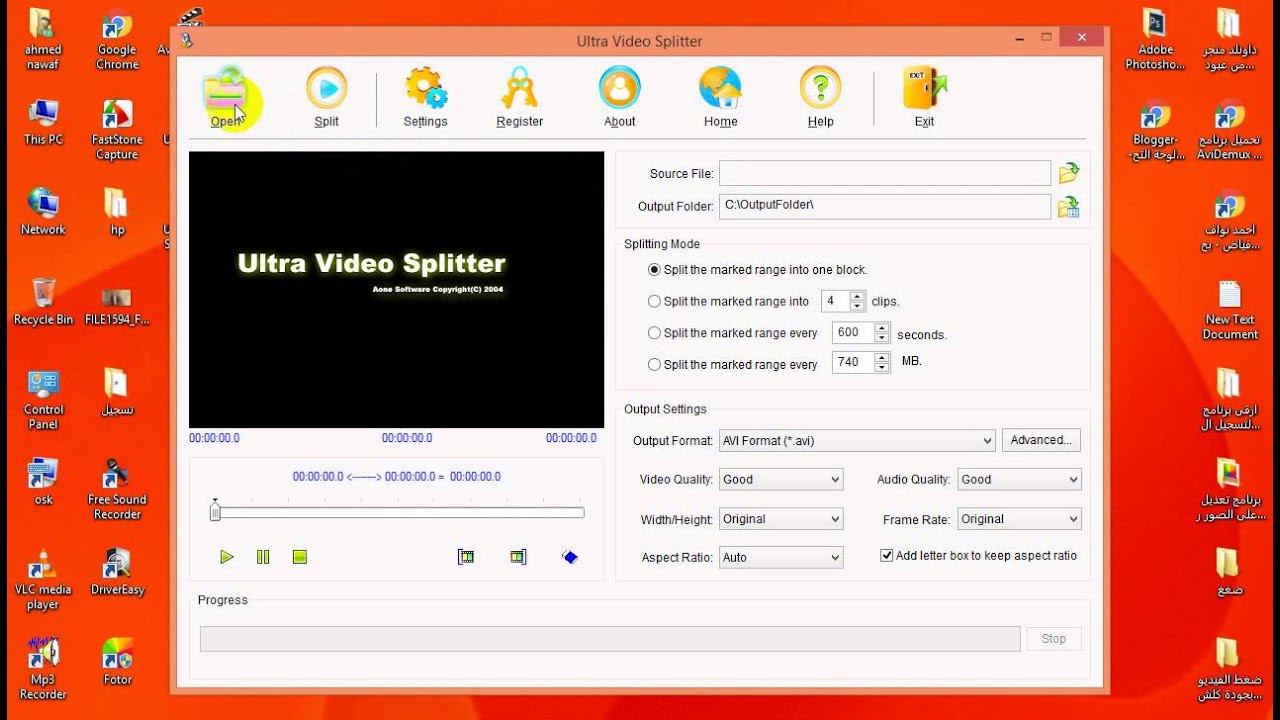
Task: Browse for source file using folder icon
Action: click(x=1069, y=173)
